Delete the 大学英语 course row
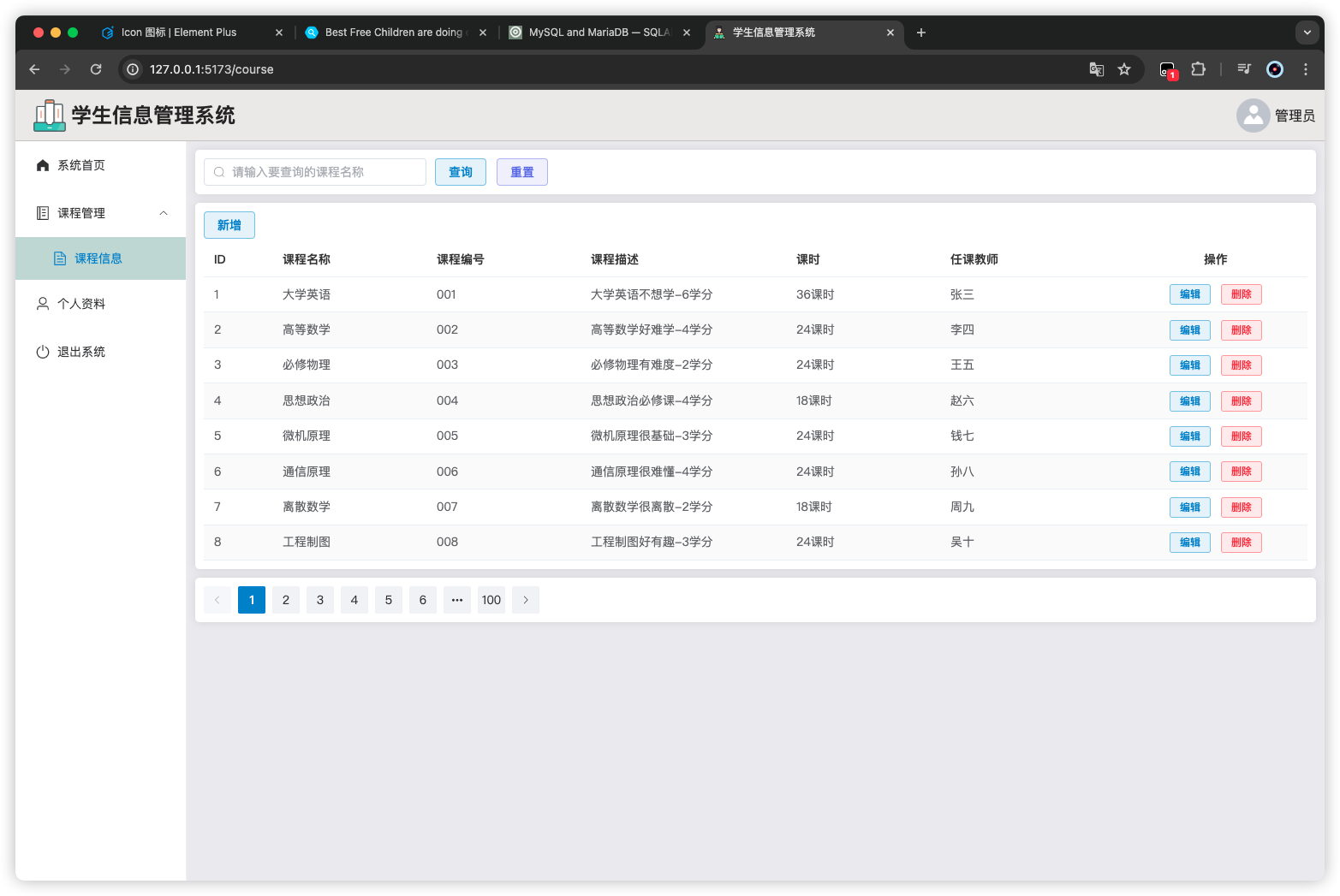This screenshot has width=1340, height=896. click(x=1242, y=294)
